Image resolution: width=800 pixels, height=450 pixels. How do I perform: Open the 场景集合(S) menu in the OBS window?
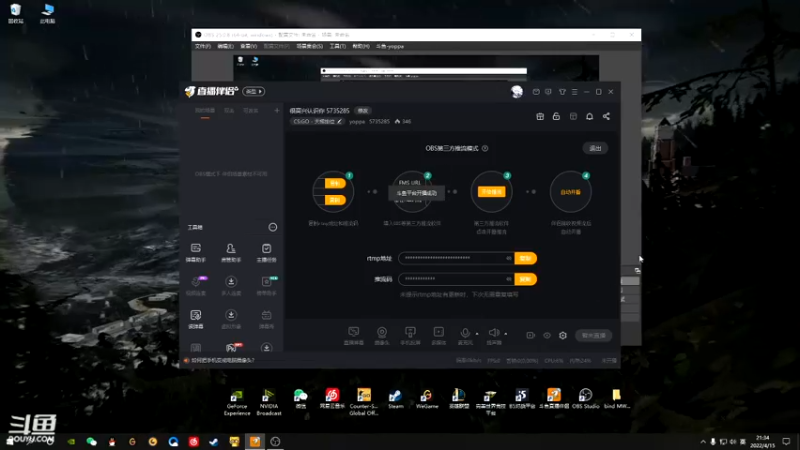coord(309,46)
